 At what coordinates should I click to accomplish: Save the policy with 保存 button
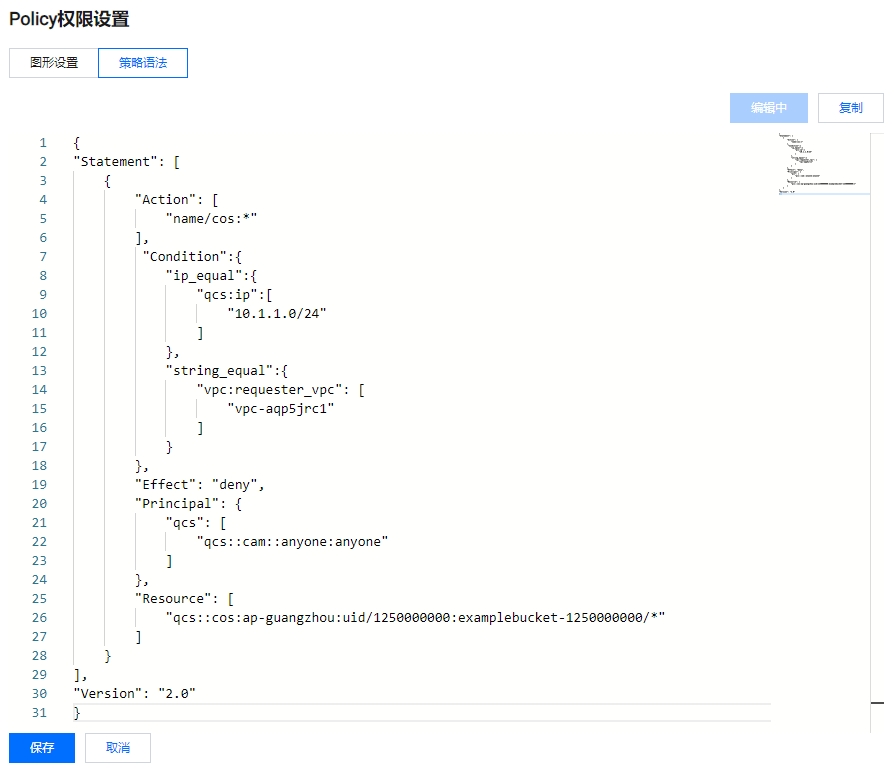click(42, 748)
